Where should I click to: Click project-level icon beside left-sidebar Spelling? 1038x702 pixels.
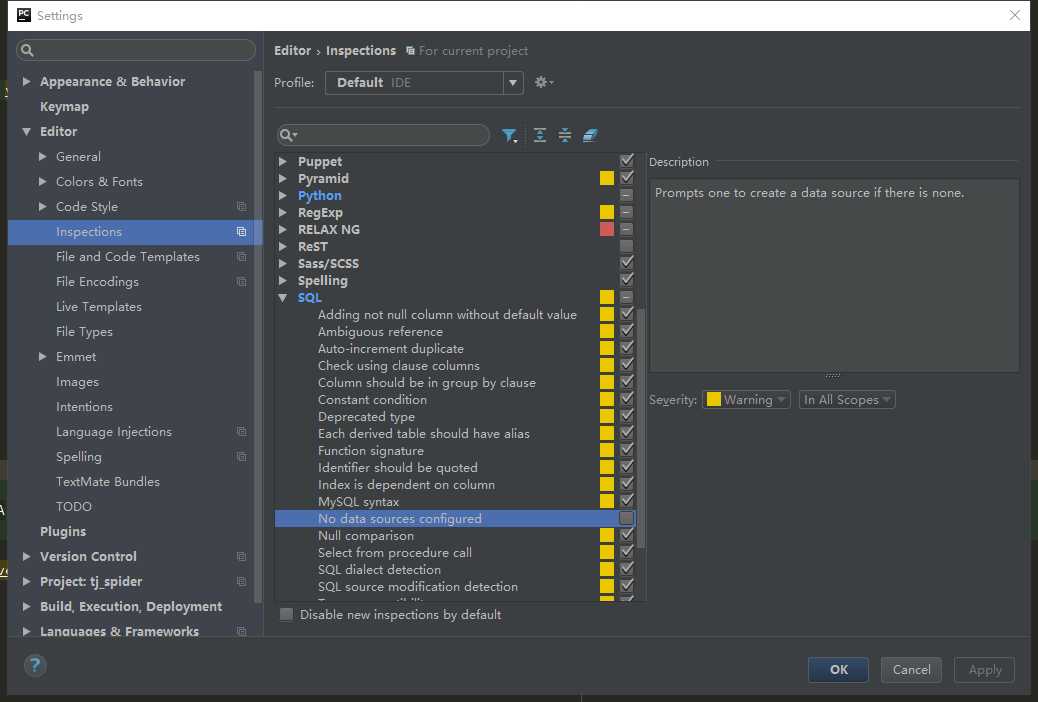pyautogui.click(x=242, y=457)
